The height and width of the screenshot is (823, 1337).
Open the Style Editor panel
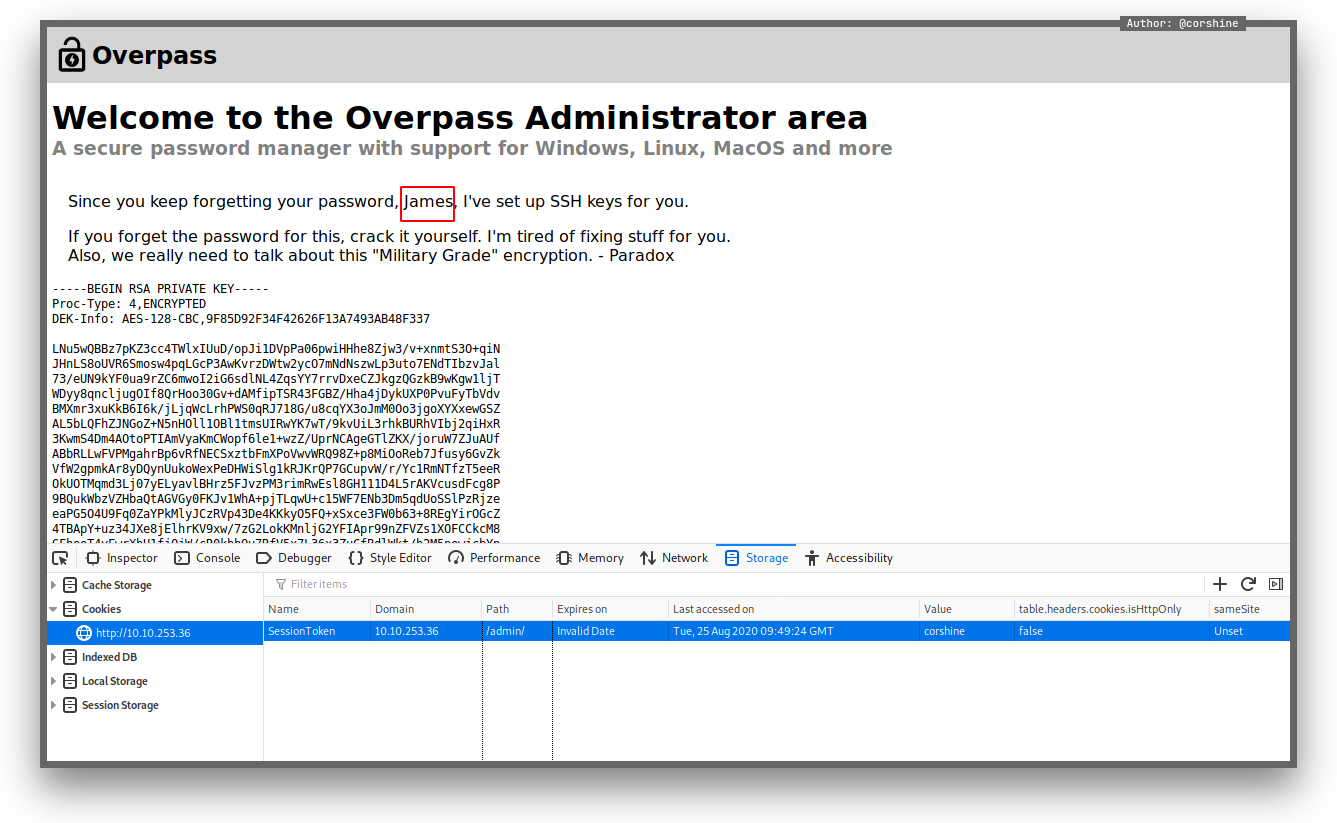tap(390, 558)
